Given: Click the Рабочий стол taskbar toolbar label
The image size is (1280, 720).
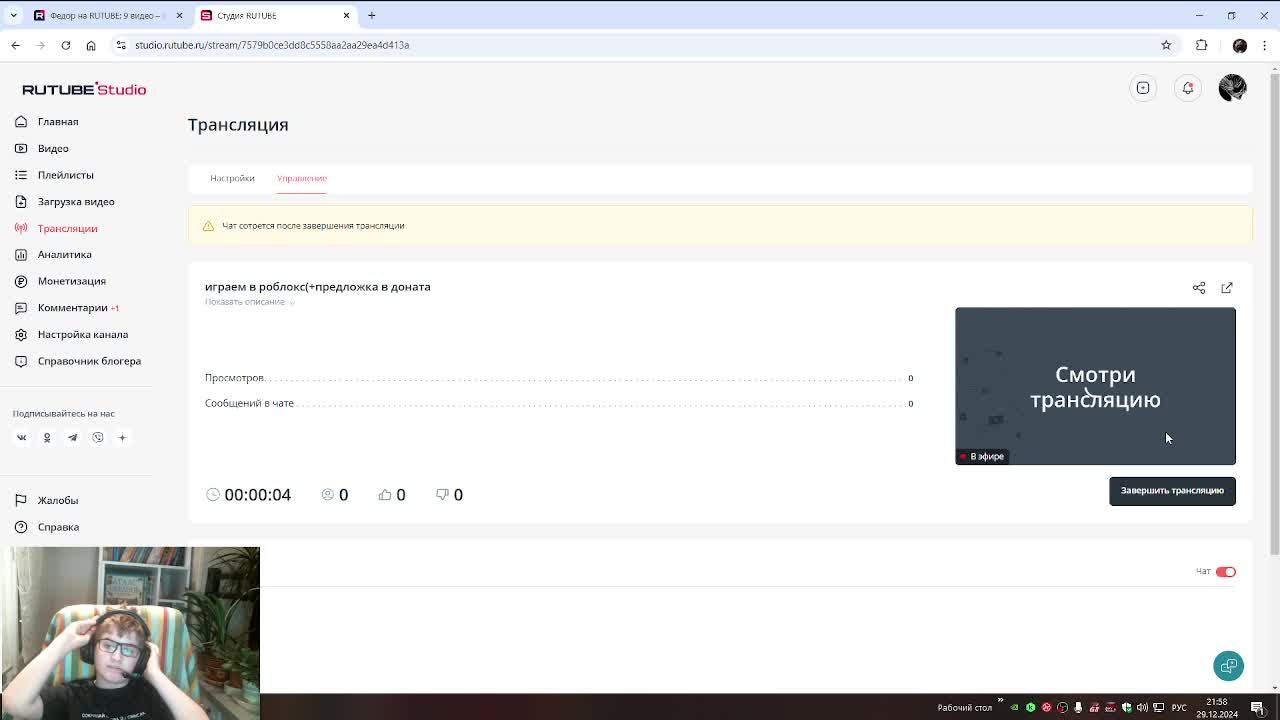Looking at the screenshot, I should click(964, 708).
